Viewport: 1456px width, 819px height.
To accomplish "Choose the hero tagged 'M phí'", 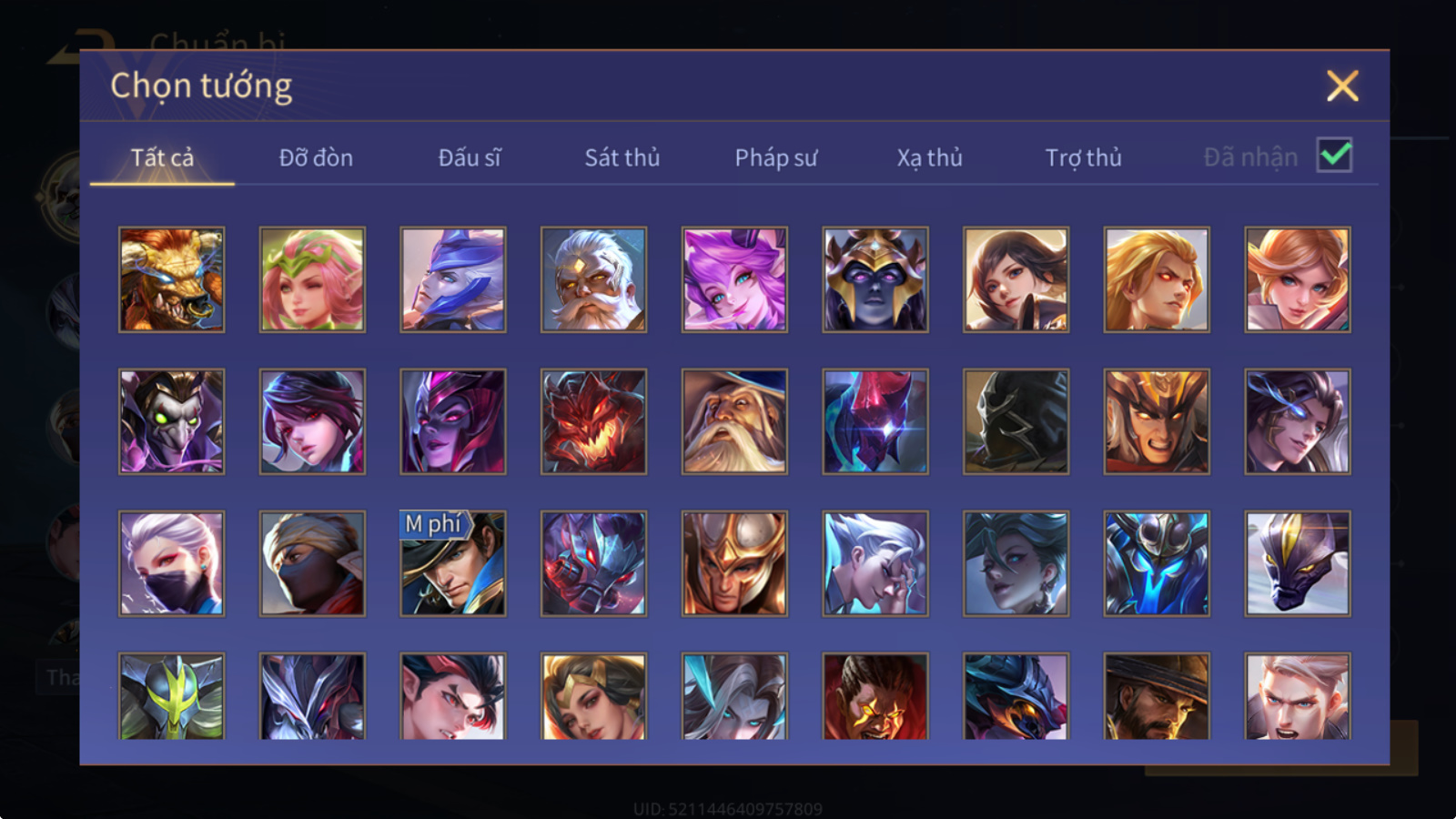I will tap(453, 563).
